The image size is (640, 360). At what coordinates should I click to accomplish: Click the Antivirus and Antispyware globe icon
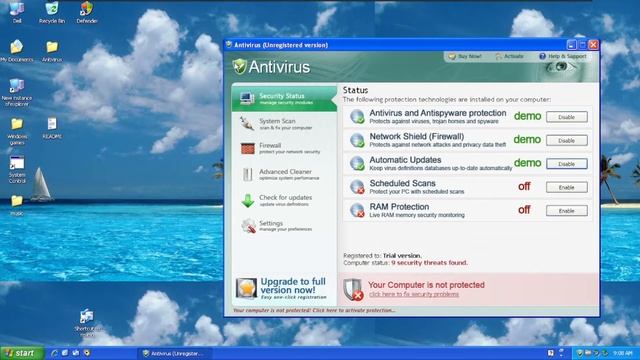pyautogui.click(x=357, y=117)
